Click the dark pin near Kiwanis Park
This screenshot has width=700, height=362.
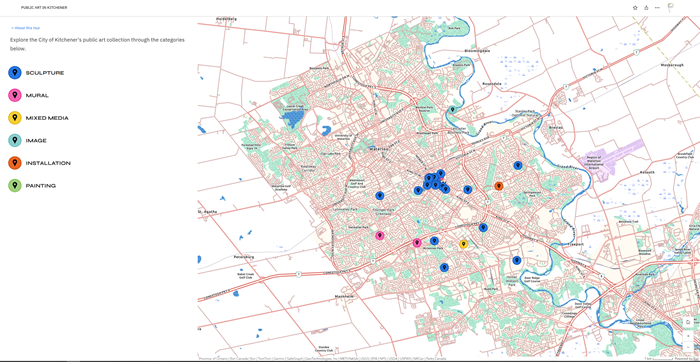coord(452,109)
